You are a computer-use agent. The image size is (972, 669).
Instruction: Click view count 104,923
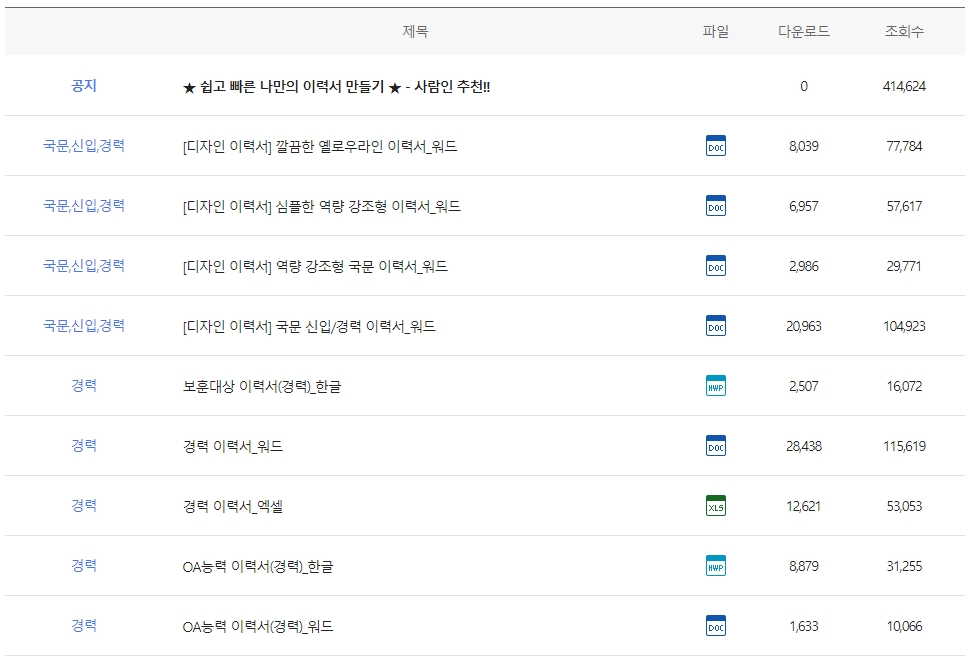pos(904,326)
